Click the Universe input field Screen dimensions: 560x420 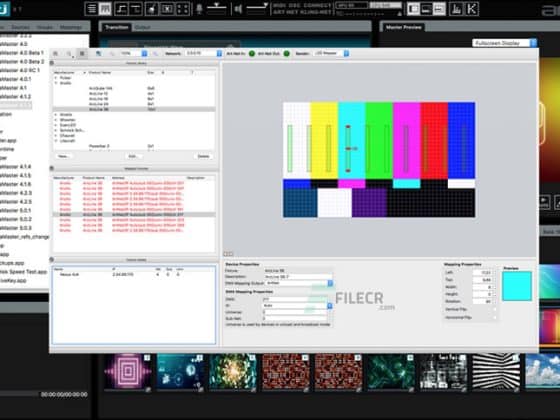(x=295, y=312)
